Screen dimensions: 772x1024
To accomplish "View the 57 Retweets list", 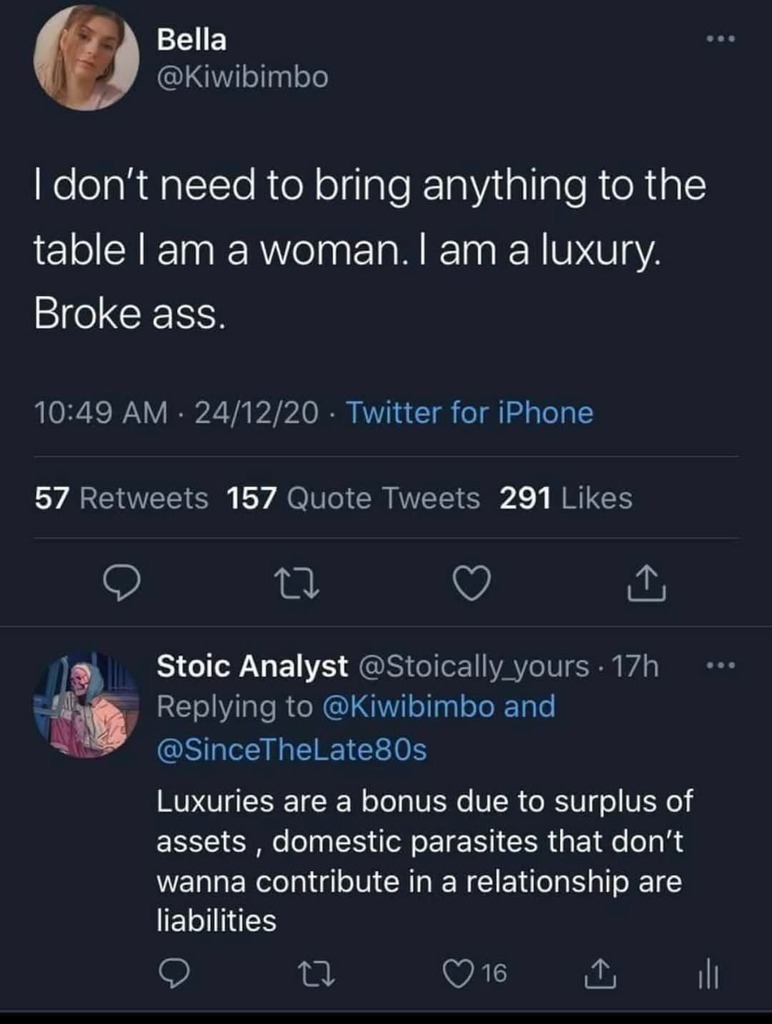I will point(122,497).
